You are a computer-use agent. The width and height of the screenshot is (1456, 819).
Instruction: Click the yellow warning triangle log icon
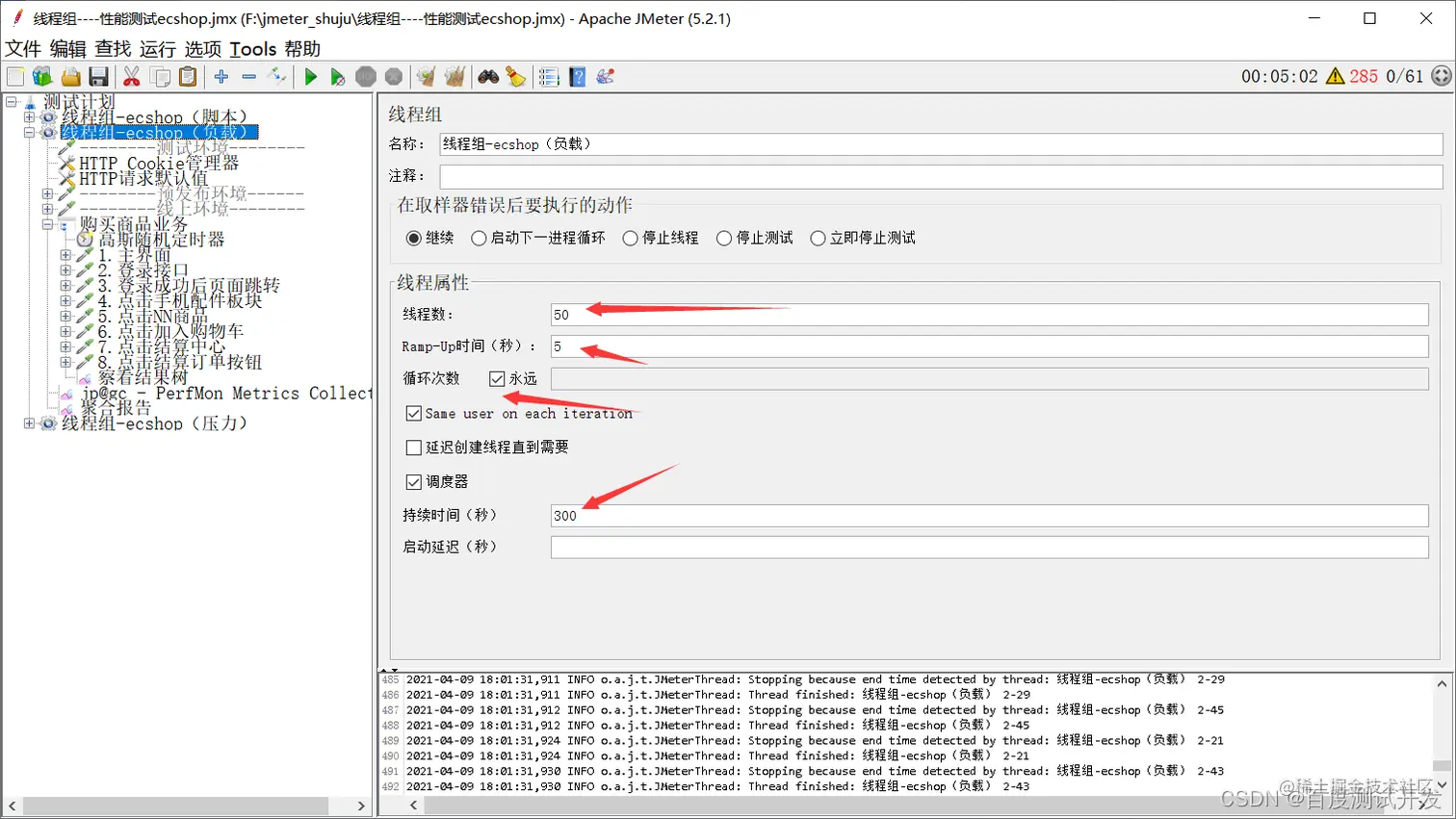tap(1335, 76)
